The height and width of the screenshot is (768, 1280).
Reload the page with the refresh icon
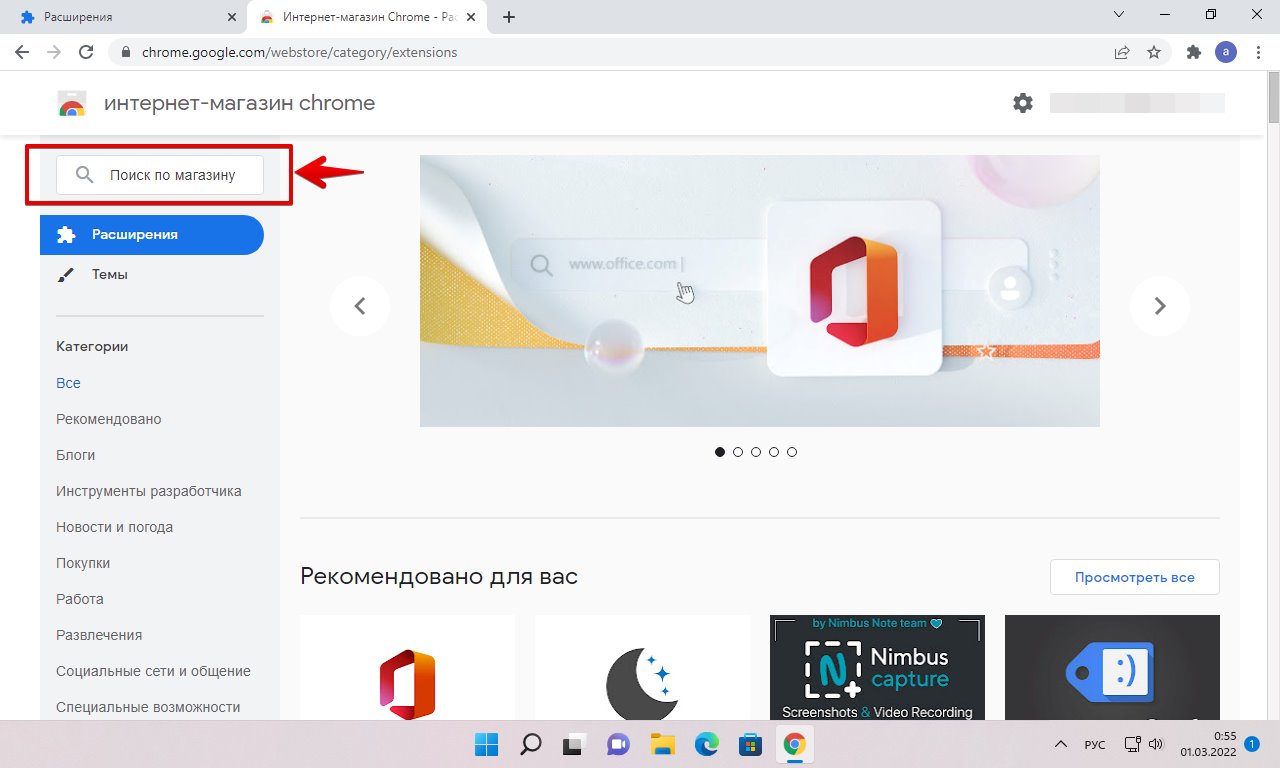point(86,52)
